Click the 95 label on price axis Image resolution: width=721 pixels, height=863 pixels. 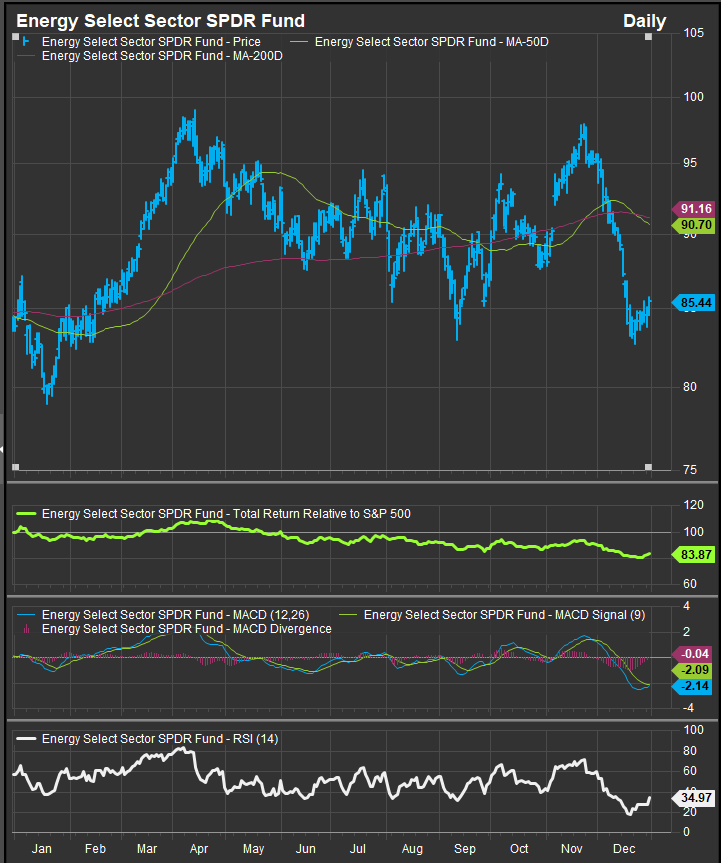(x=690, y=163)
